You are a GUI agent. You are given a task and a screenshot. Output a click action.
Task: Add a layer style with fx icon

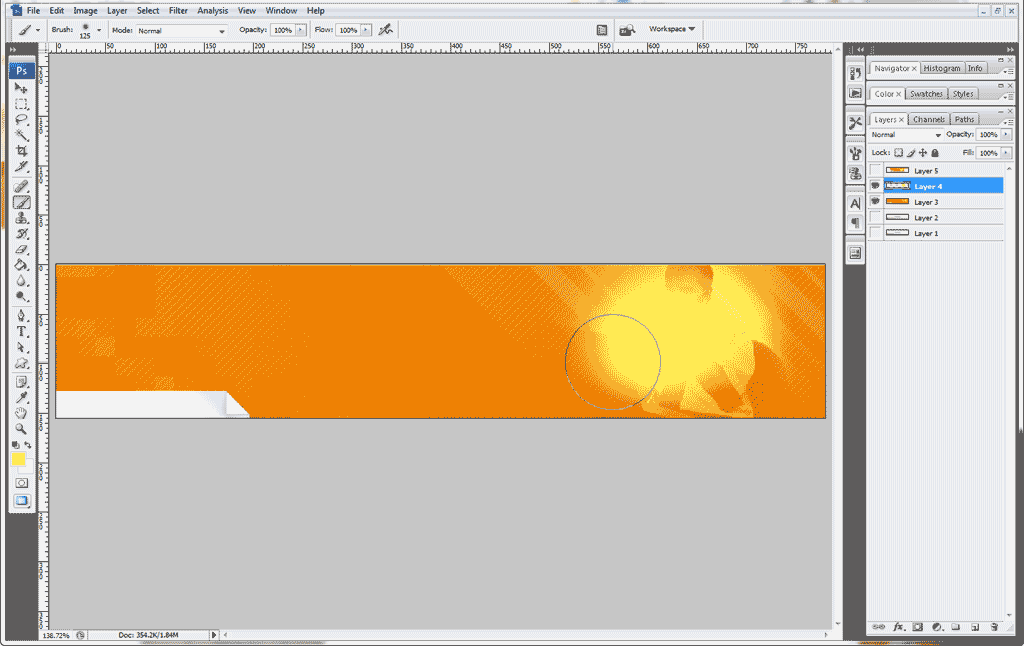(x=898, y=627)
